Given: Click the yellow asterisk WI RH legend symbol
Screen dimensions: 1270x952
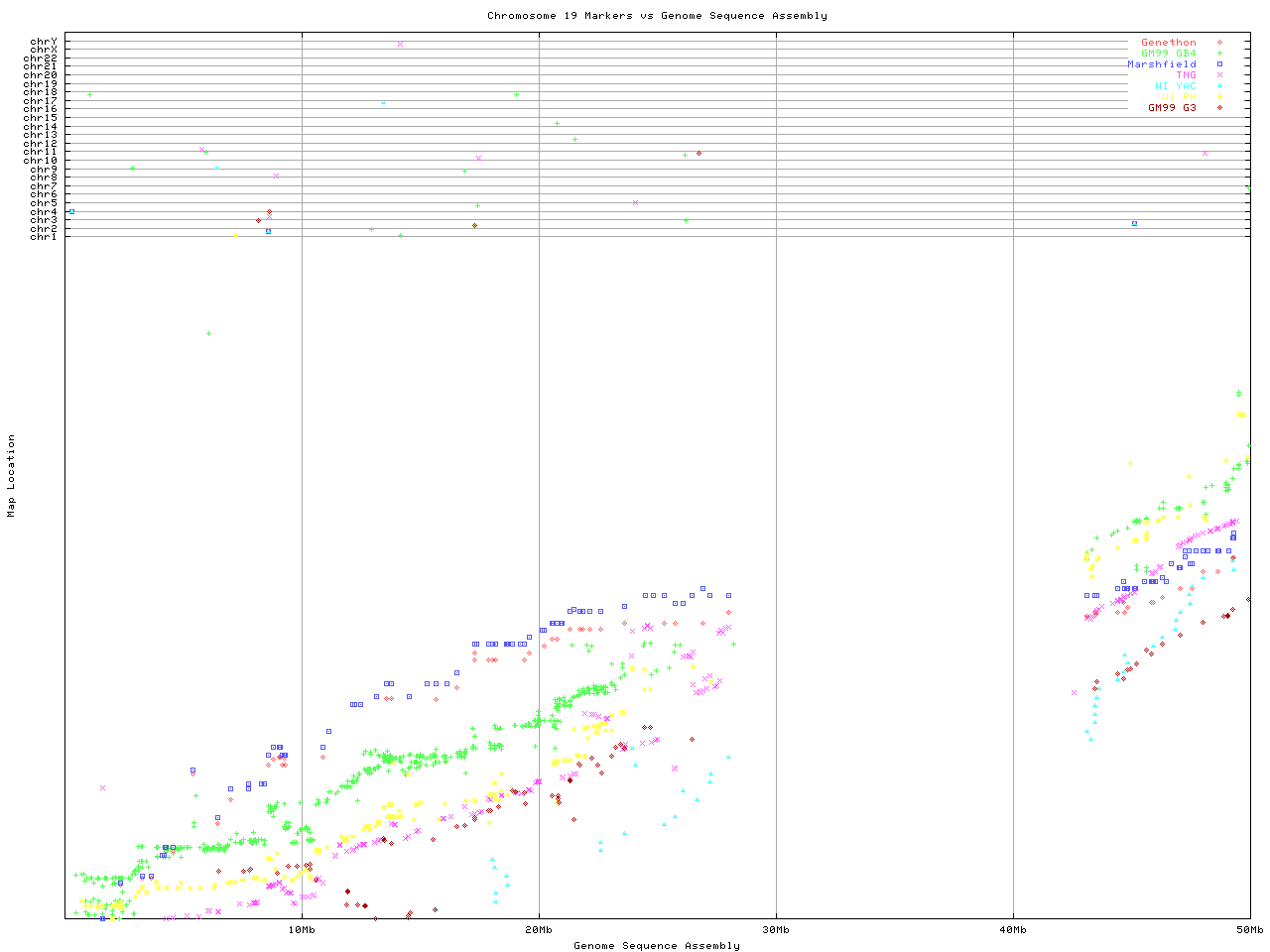Looking at the screenshot, I should click(1219, 97).
